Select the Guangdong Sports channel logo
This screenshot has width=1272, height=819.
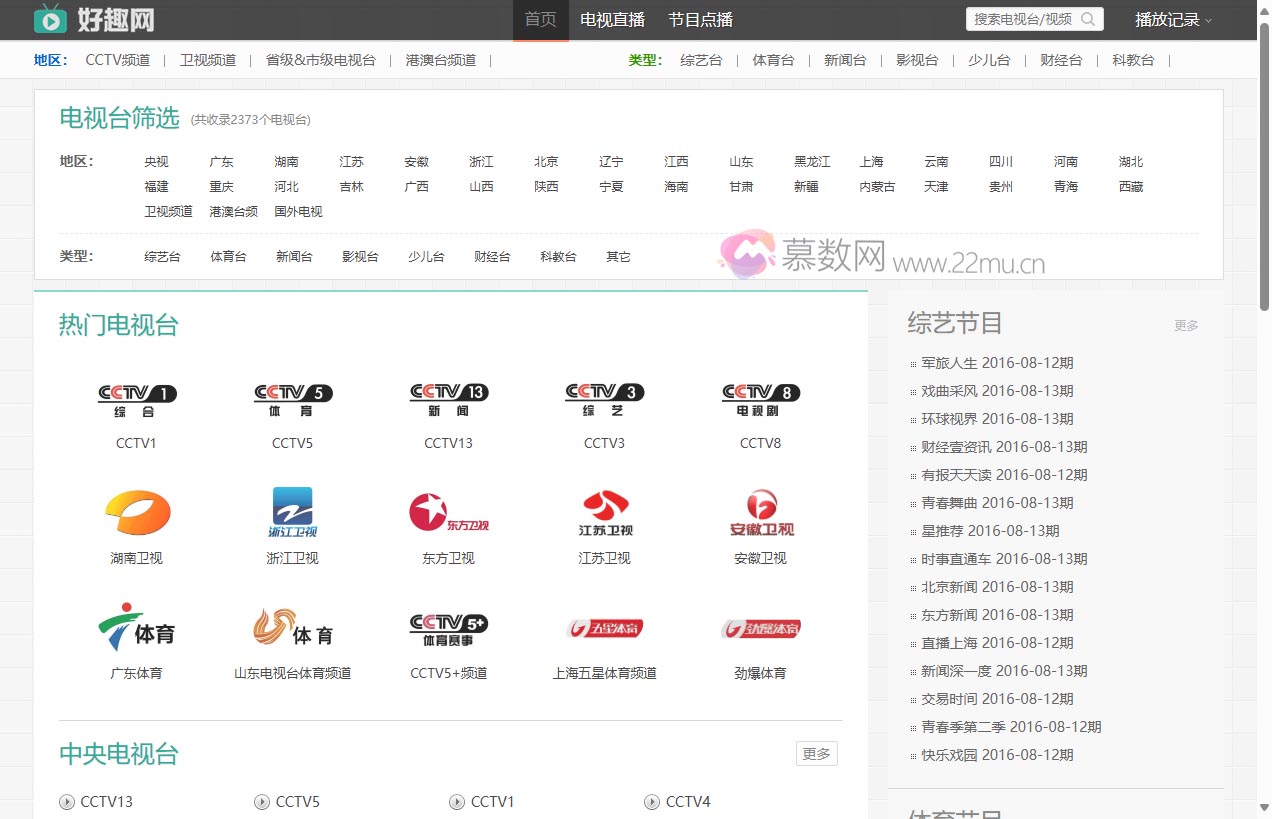(137, 627)
